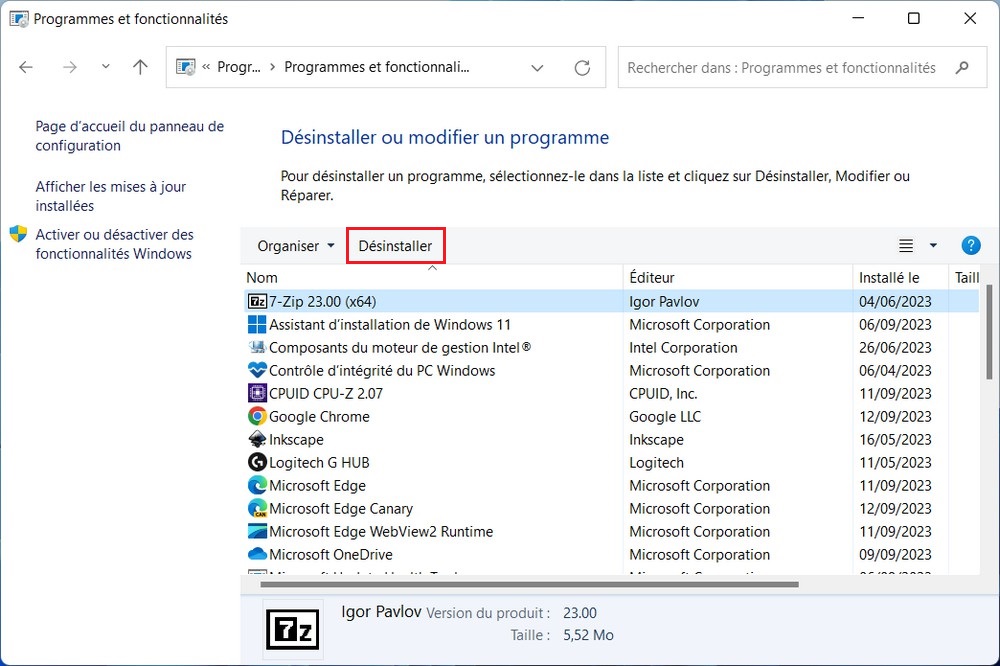Click the install date 26/06/2023

point(895,347)
